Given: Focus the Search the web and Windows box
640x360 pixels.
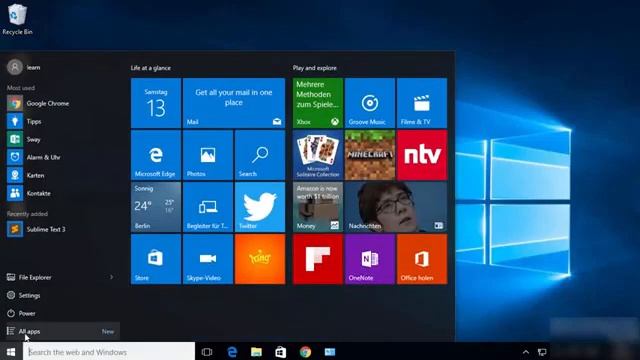Looking at the screenshot, I should tap(109, 351).
